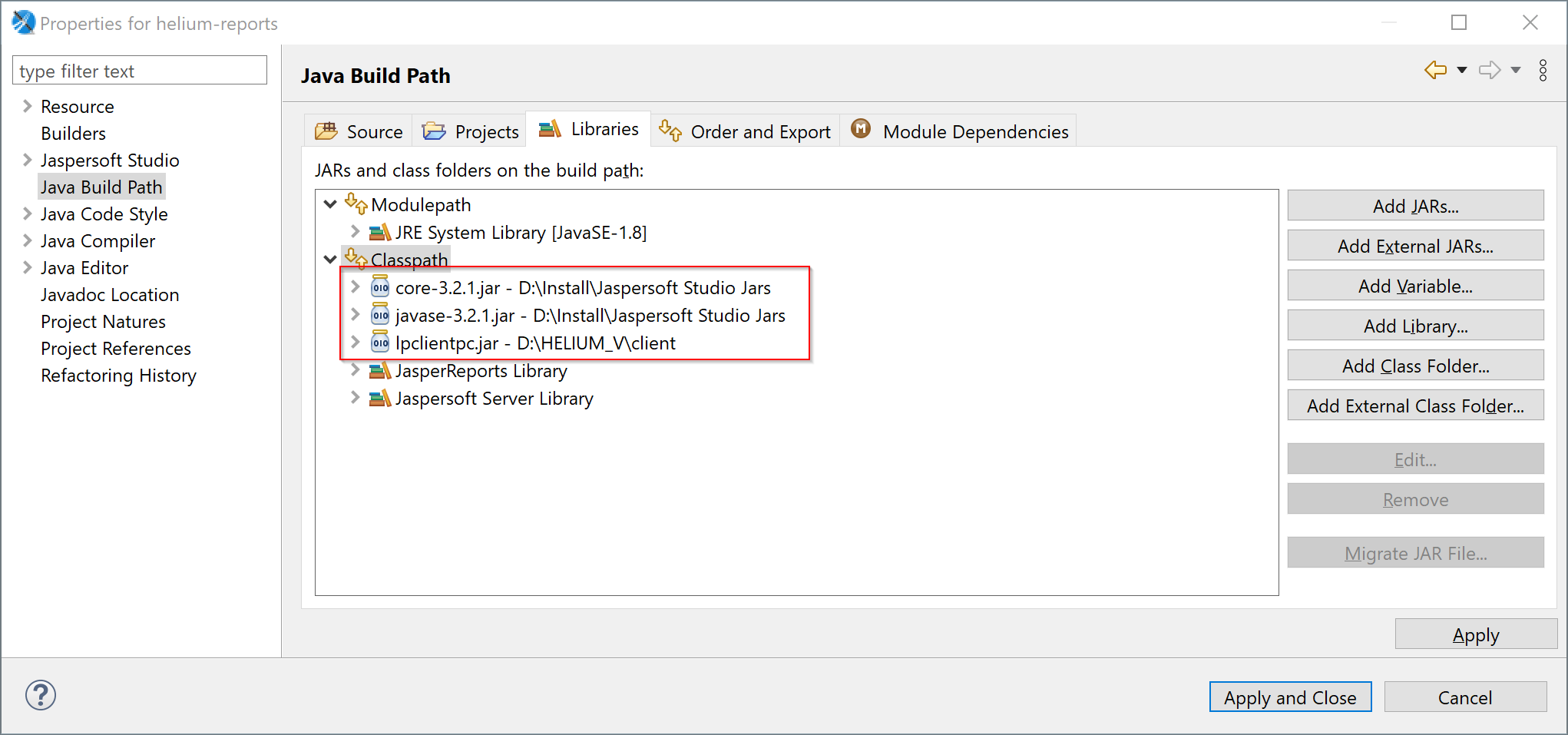Click the help question mark icon

(x=41, y=695)
